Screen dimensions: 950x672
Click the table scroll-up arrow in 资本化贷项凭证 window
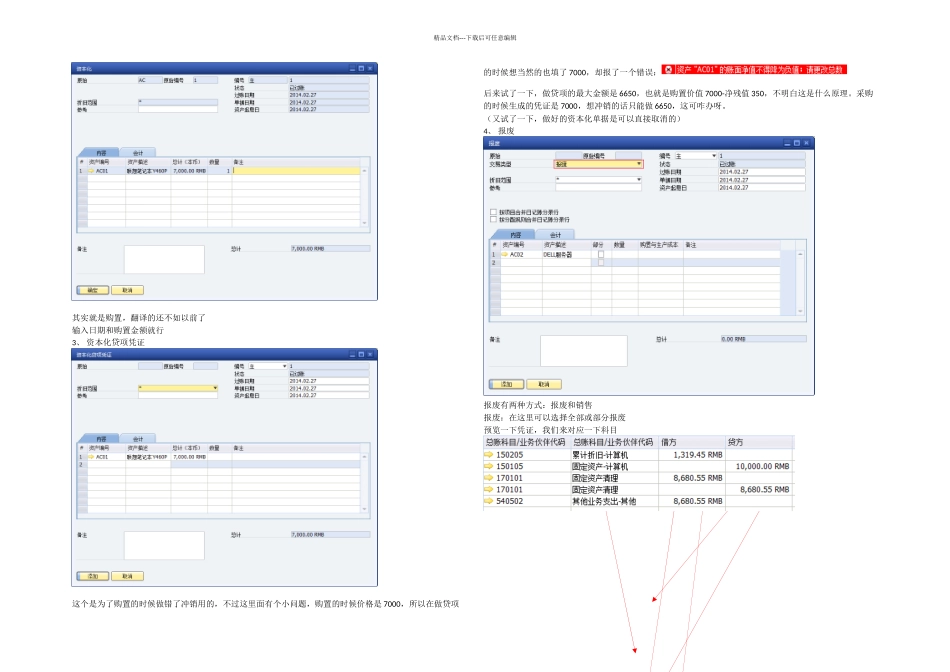pos(364,457)
